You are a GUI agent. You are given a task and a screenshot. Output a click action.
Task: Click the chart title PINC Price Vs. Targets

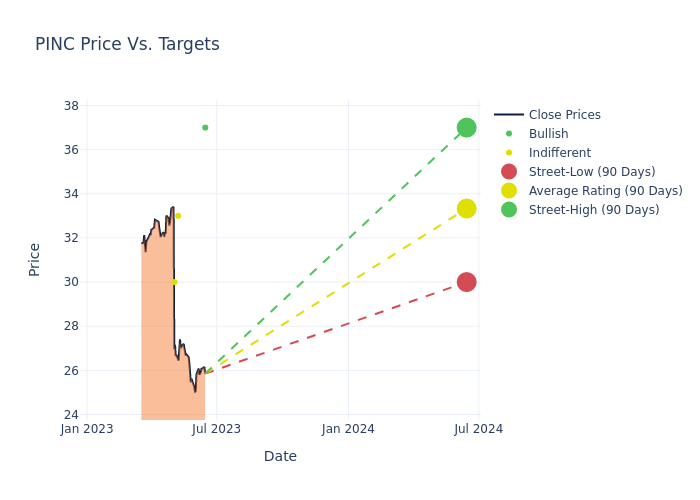(127, 45)
